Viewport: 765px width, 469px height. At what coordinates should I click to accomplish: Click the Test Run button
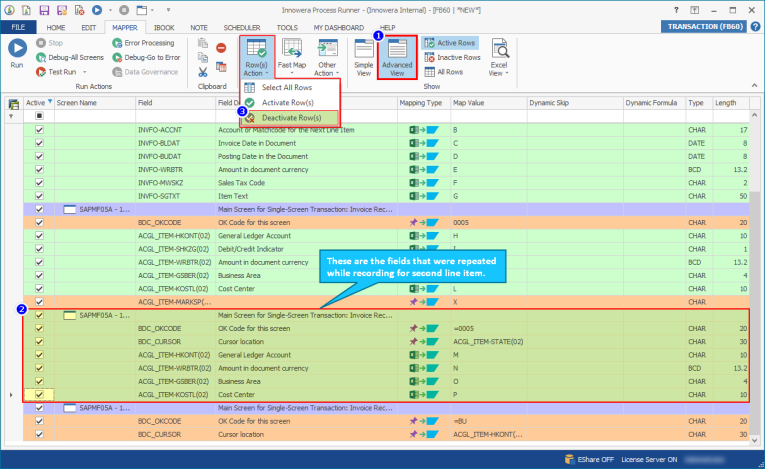(x=62, y=72)
